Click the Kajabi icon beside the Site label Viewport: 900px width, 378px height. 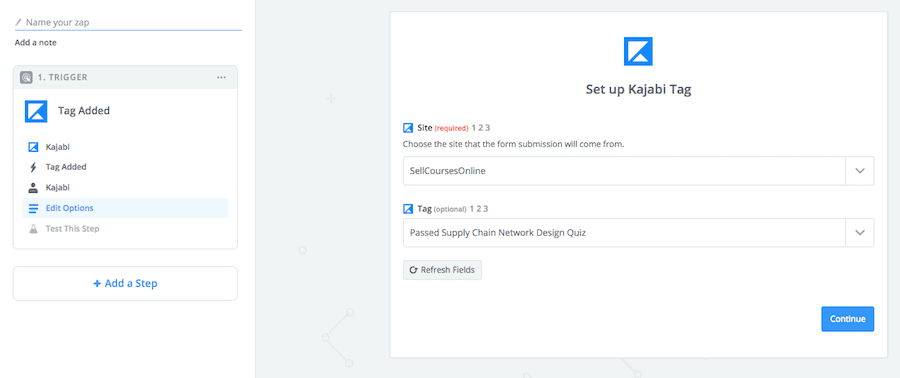click(408, 128)
